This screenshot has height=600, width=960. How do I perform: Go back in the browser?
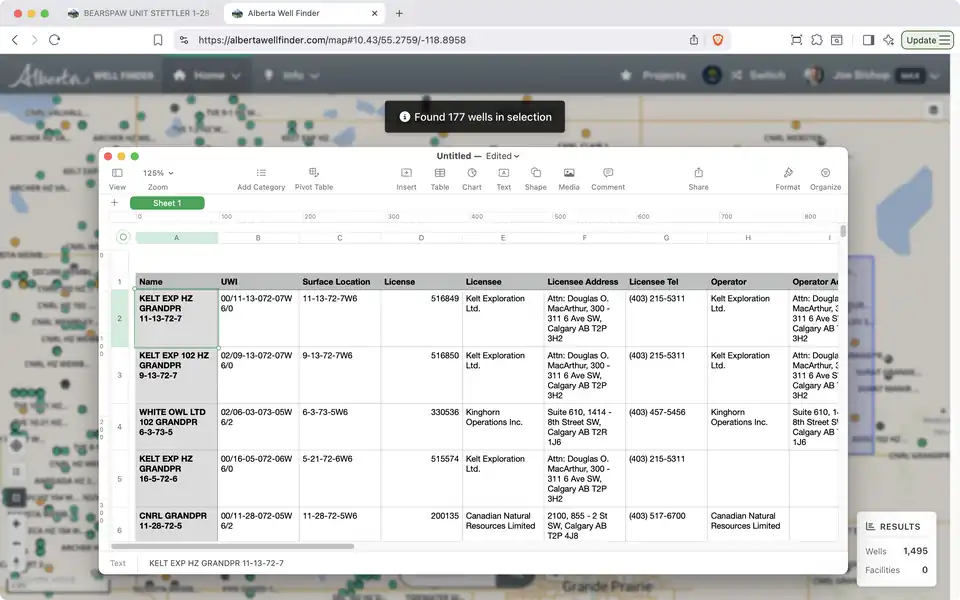(15, 40)
